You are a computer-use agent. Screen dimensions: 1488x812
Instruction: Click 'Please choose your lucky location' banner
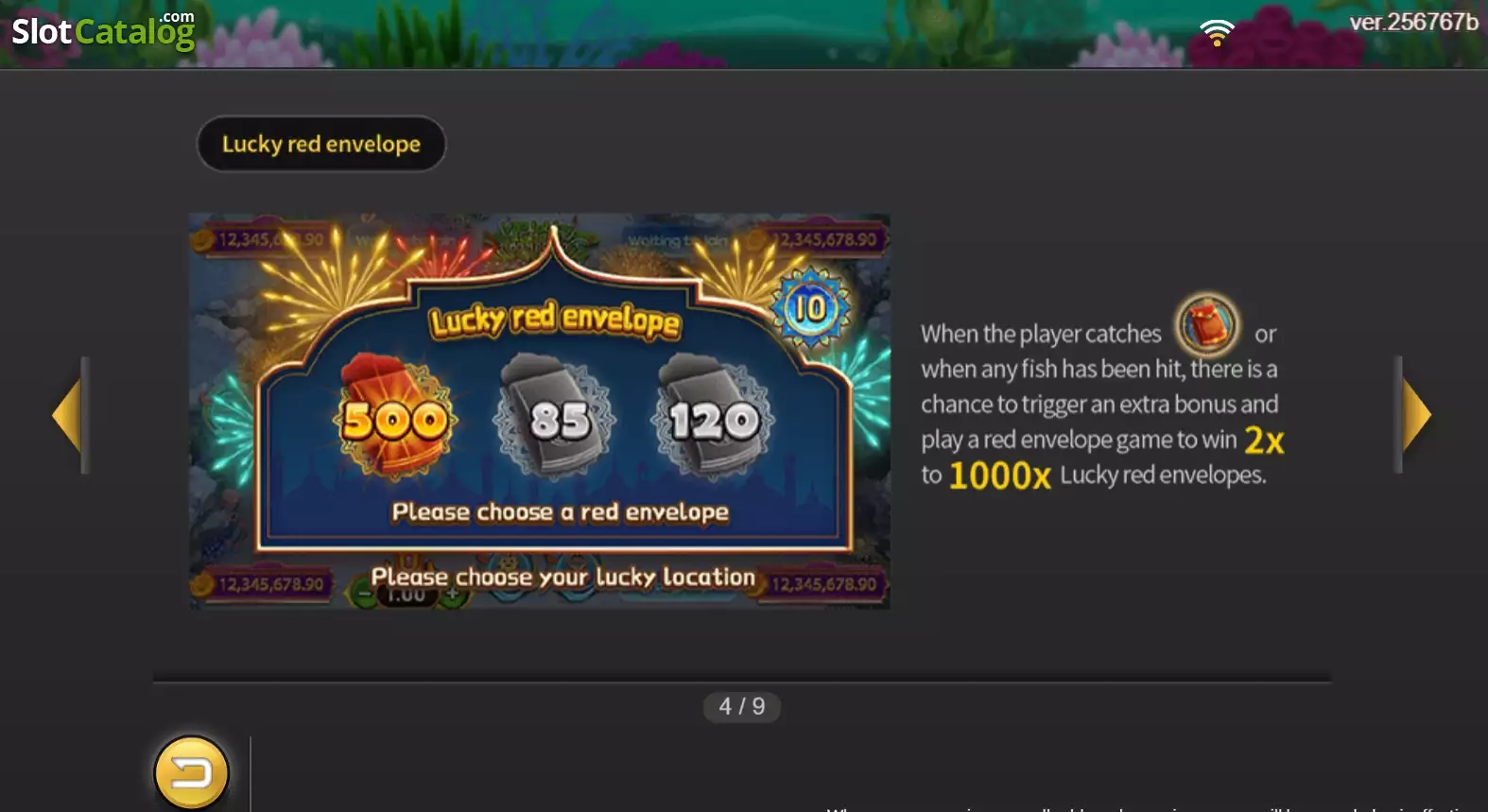[563, 577]
